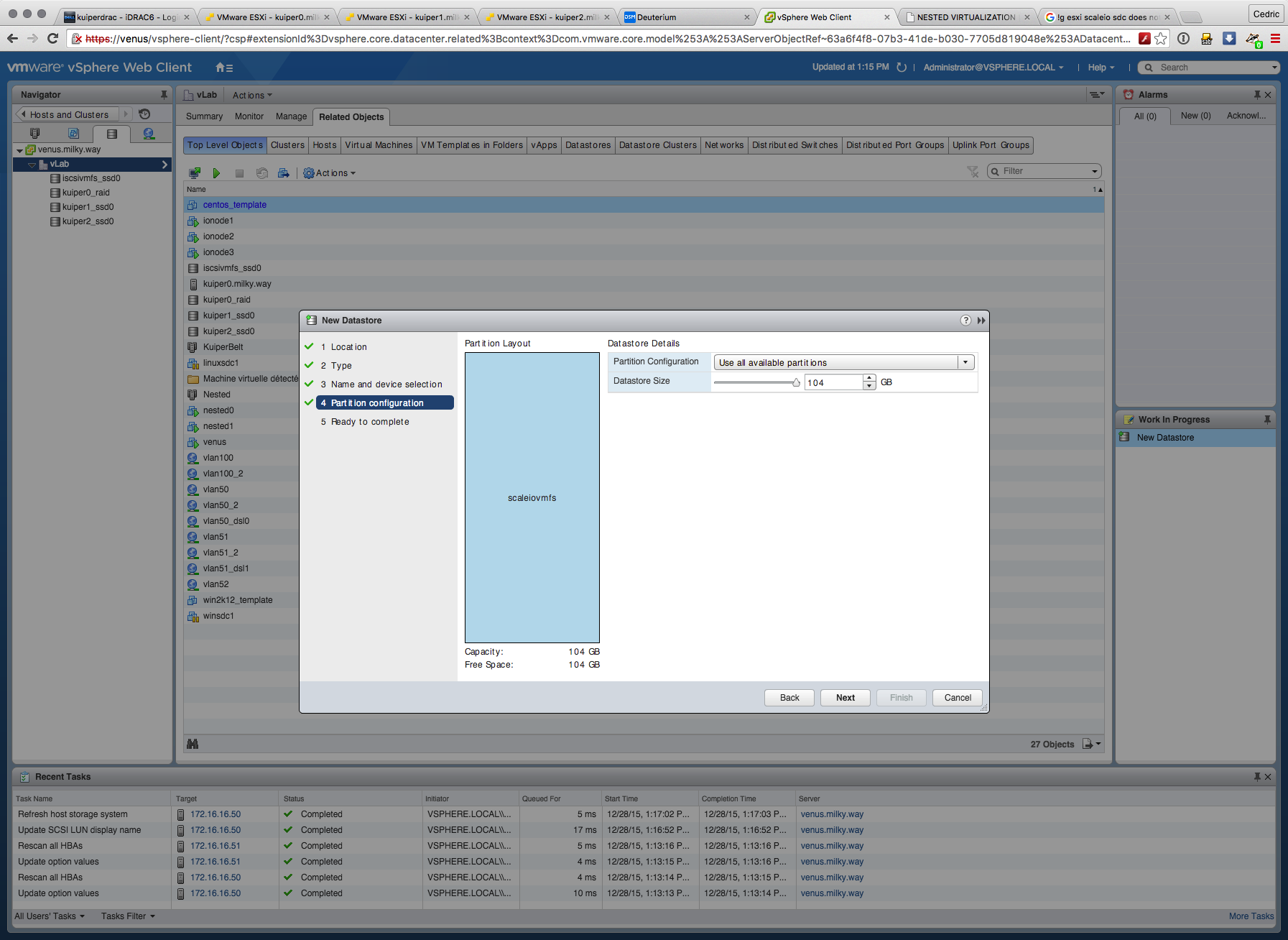Open the Administrator@VSPHERE.LOCAL user menu

coord(993,68)
